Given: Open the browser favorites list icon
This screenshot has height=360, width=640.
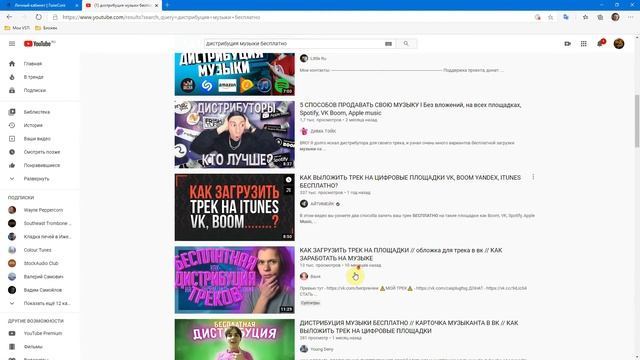Looking at the screenshot, I should tap(585, 17).
